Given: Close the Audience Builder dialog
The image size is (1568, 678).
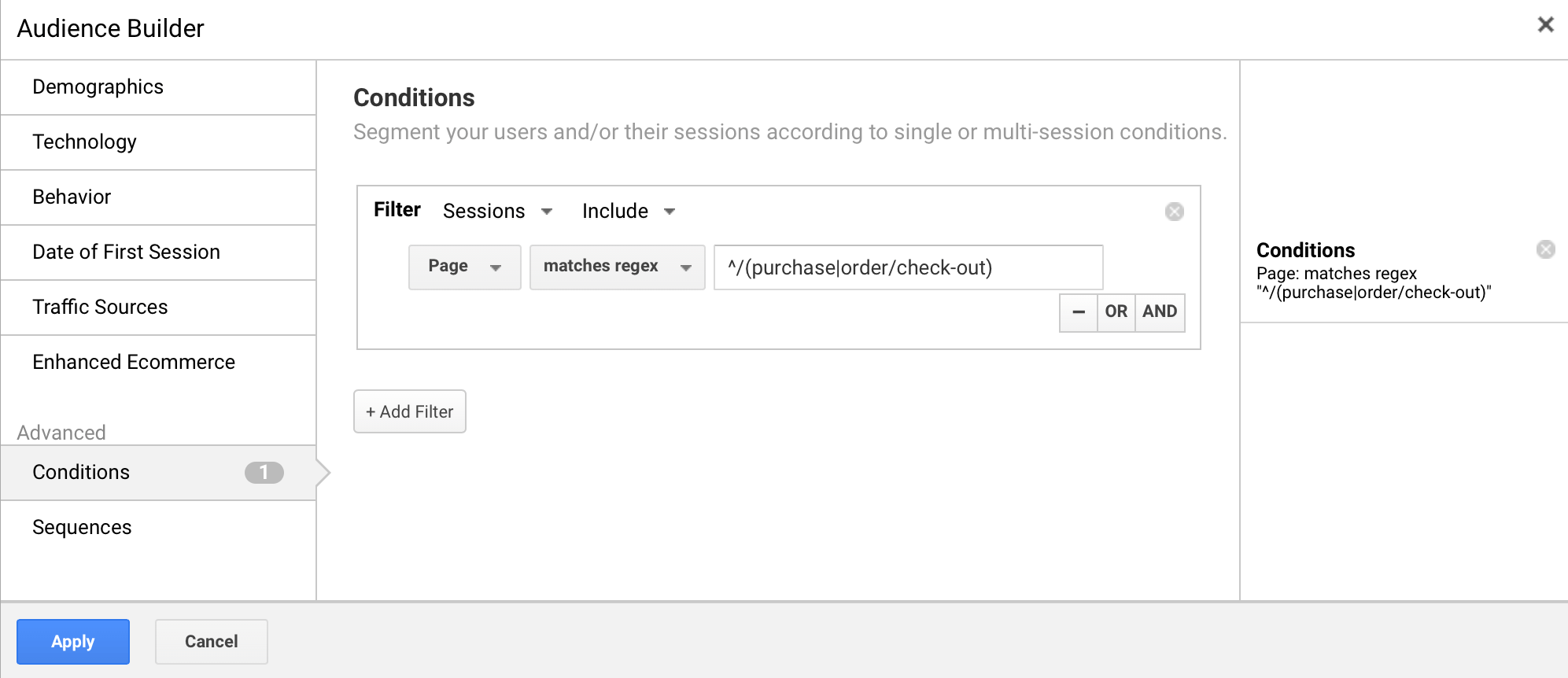Looking at the screenshot, I should point(1545,25).
